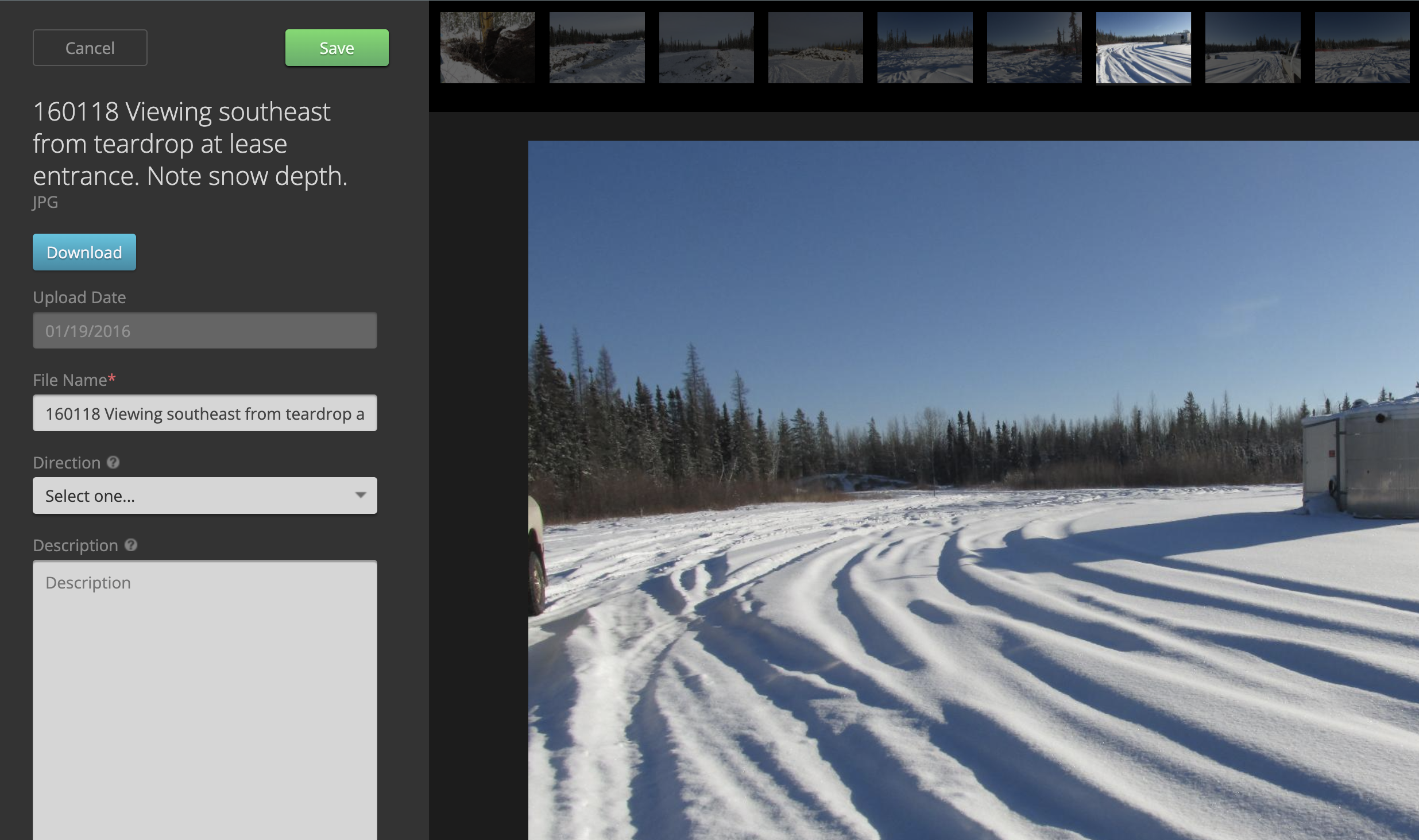1419x840 pixels.
Task: Select the sixth thumbnail with tall tree
Action: (x=1034, y=48)
